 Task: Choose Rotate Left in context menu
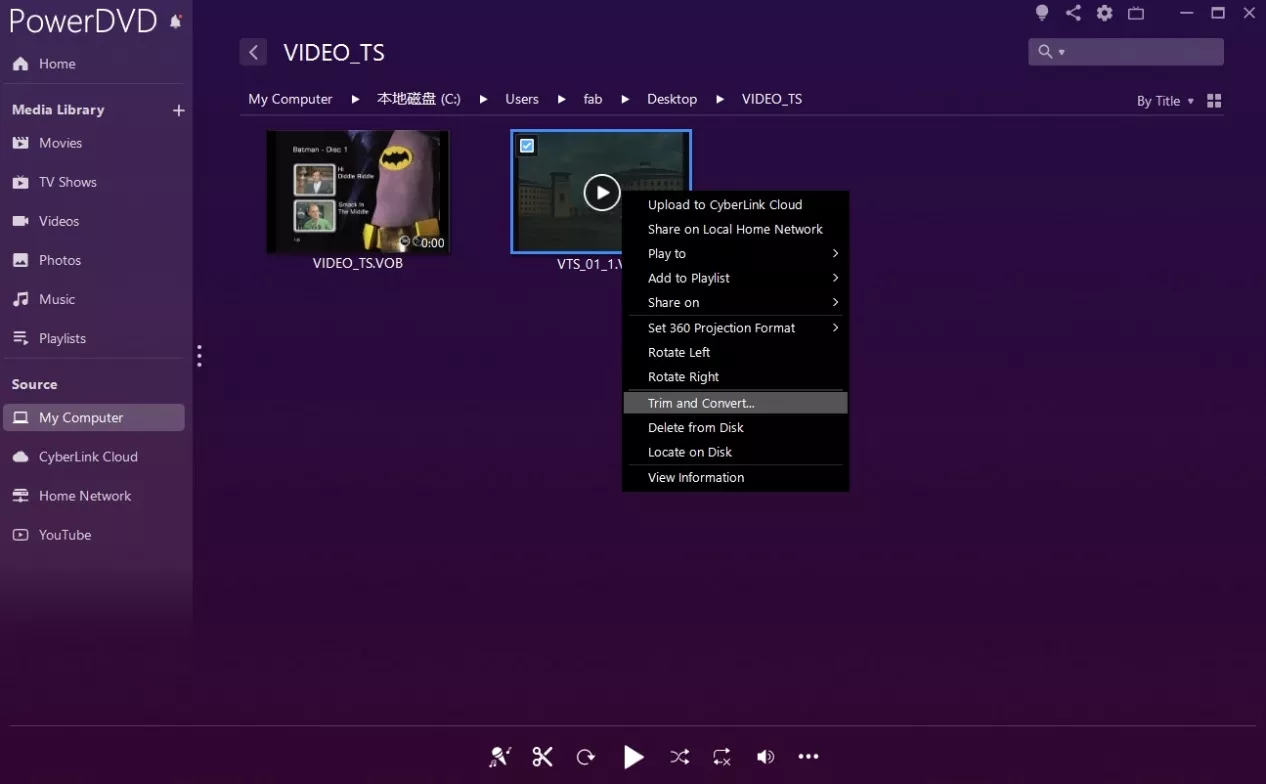pyautogui.click(x=735, y=353)
